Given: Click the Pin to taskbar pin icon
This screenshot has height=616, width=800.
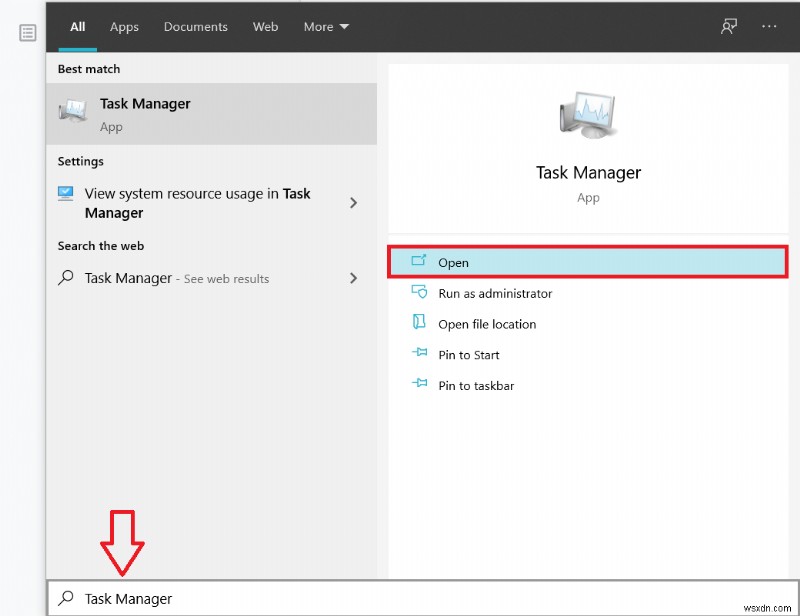Looking at the screenshot, I should 419,385.
